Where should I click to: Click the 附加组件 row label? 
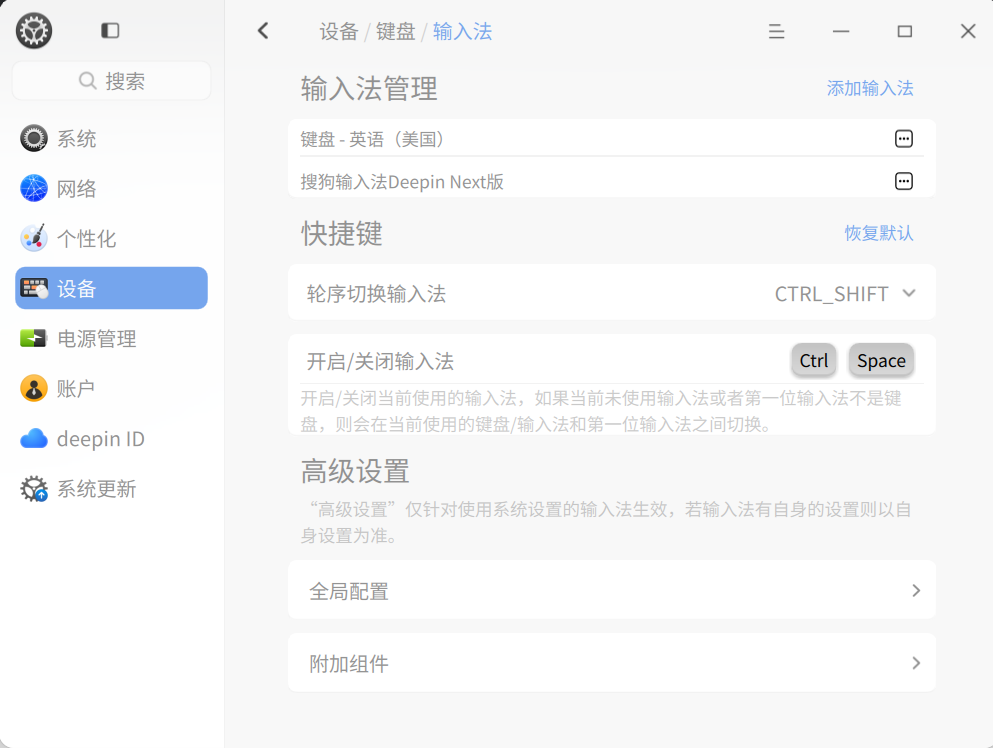(x=349, y=664)
